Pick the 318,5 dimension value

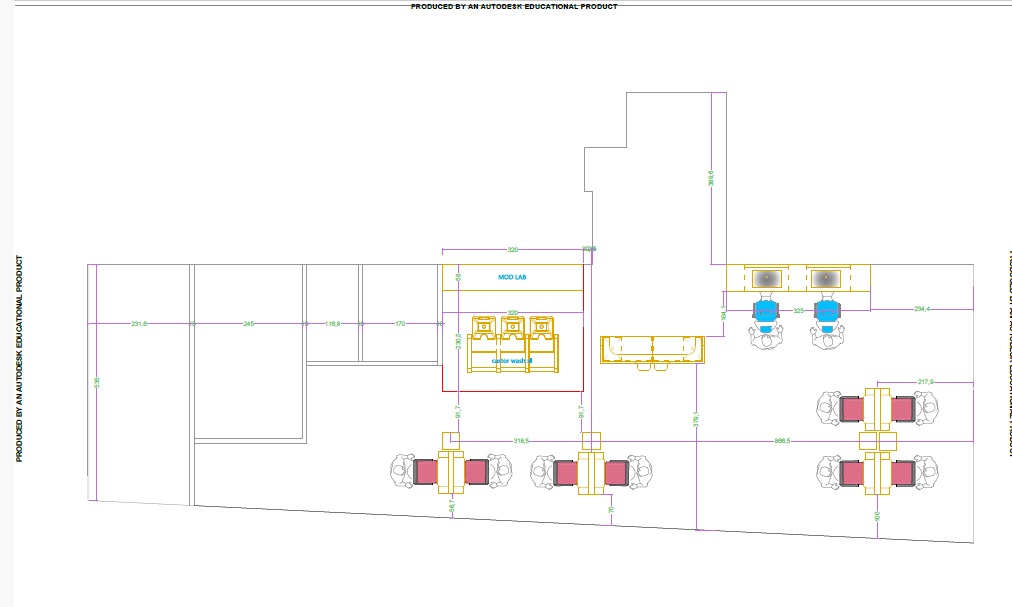tap(521, 441)
